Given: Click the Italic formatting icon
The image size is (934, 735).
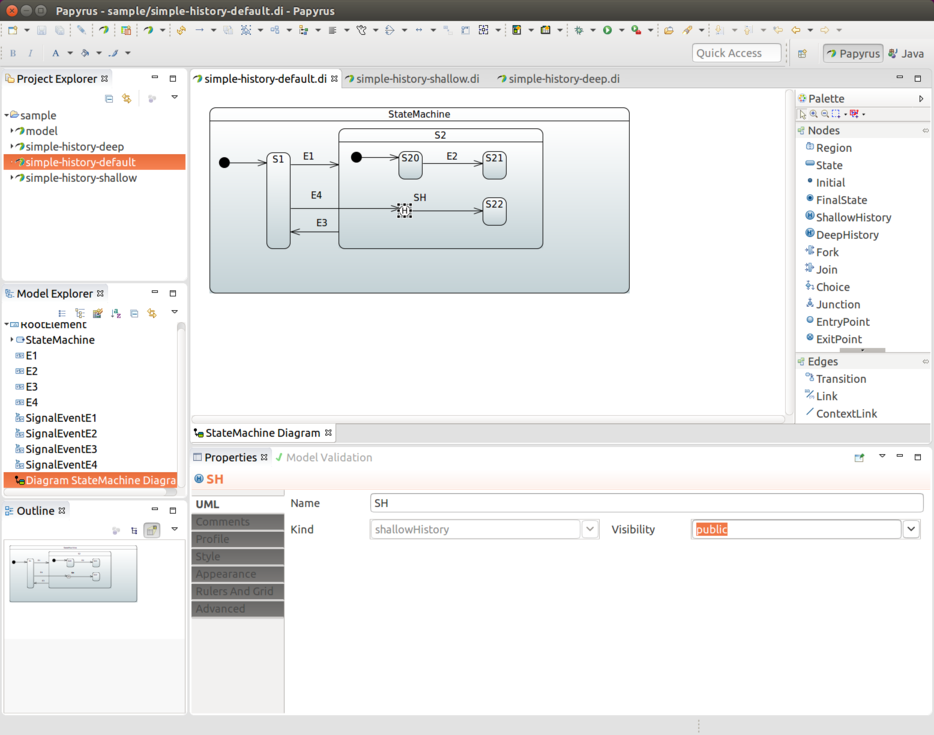Looking at the screenshot, I should tap(30, 53).
